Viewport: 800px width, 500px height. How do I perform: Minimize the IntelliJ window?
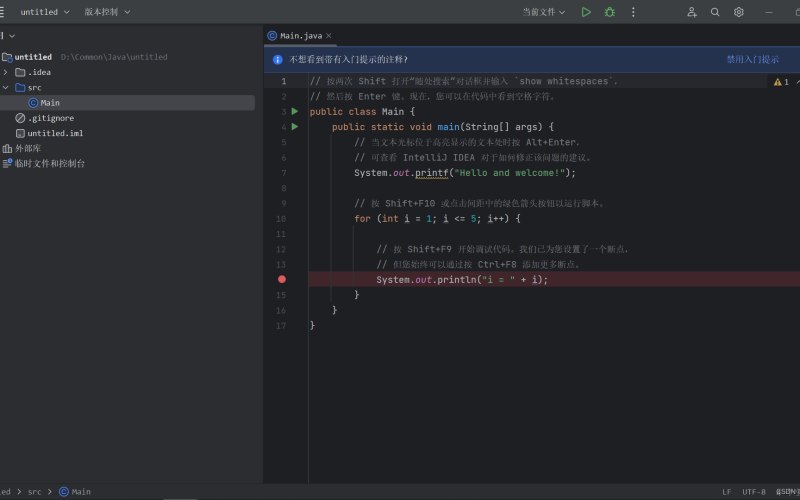pos(769,12)
